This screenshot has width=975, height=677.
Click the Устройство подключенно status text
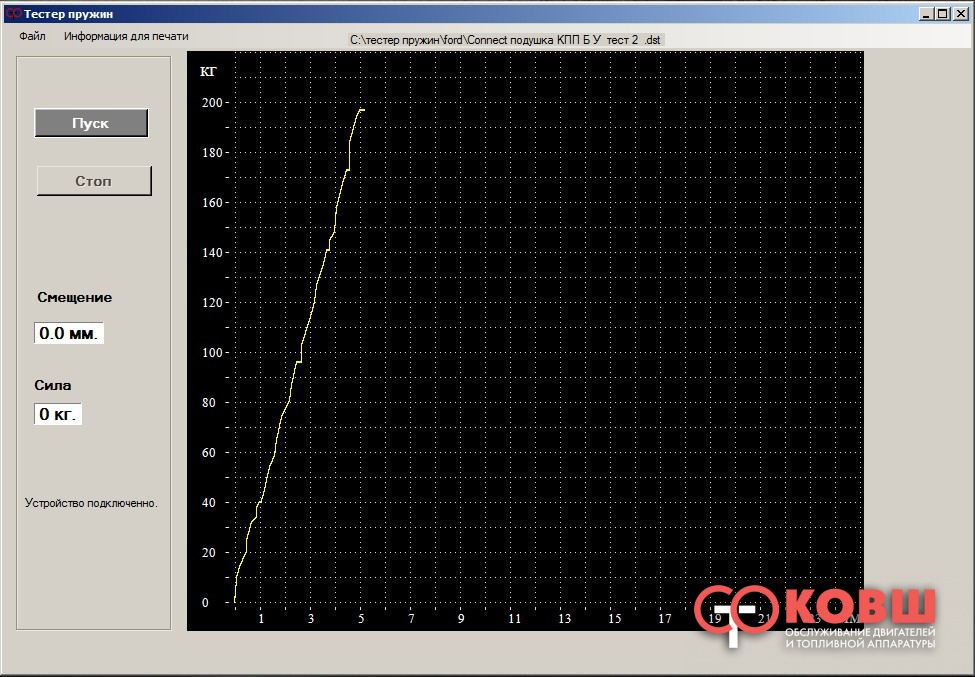coord(91,503)
